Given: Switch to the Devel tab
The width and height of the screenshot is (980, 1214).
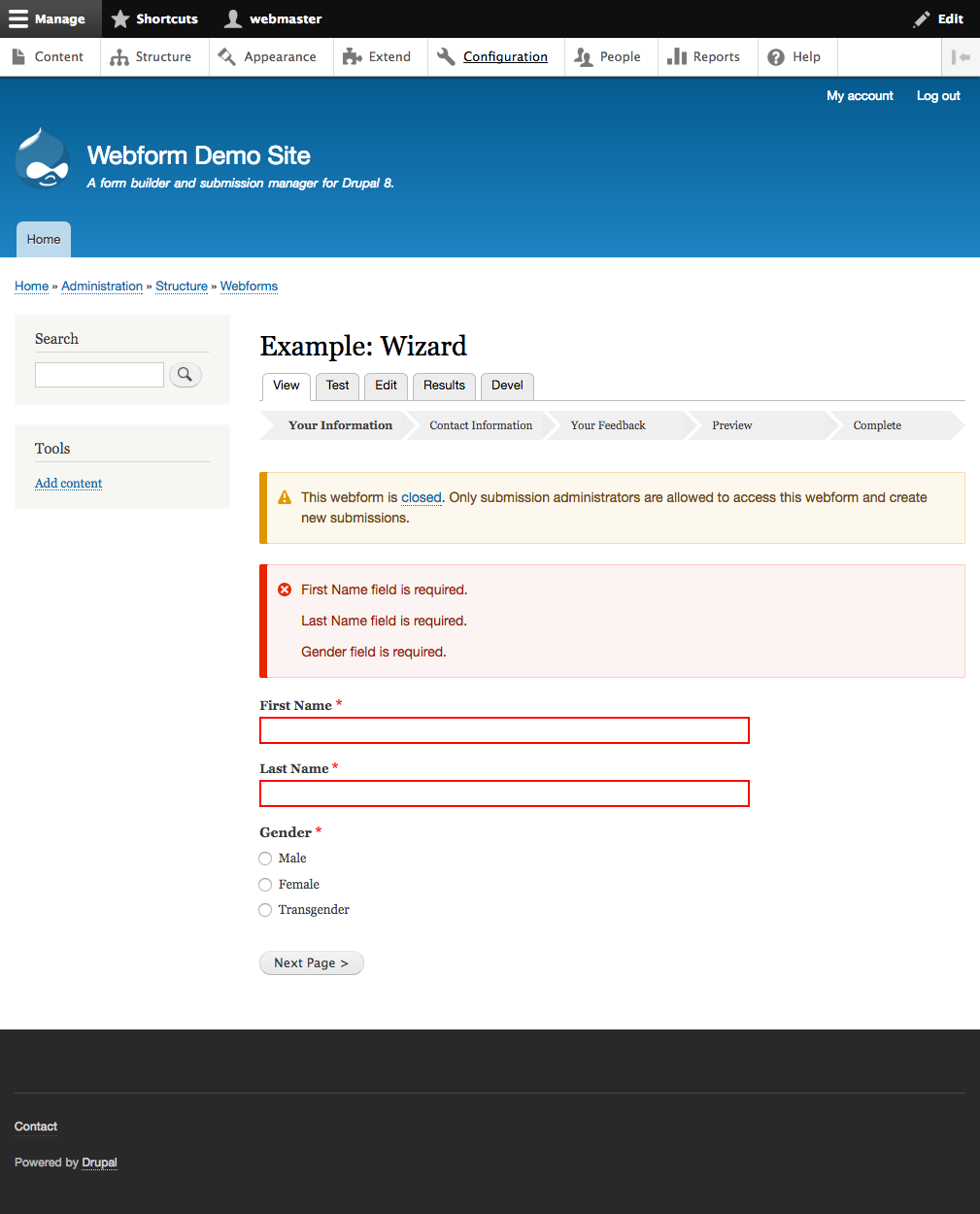Looking at the screenshot, I should (506, 386).
